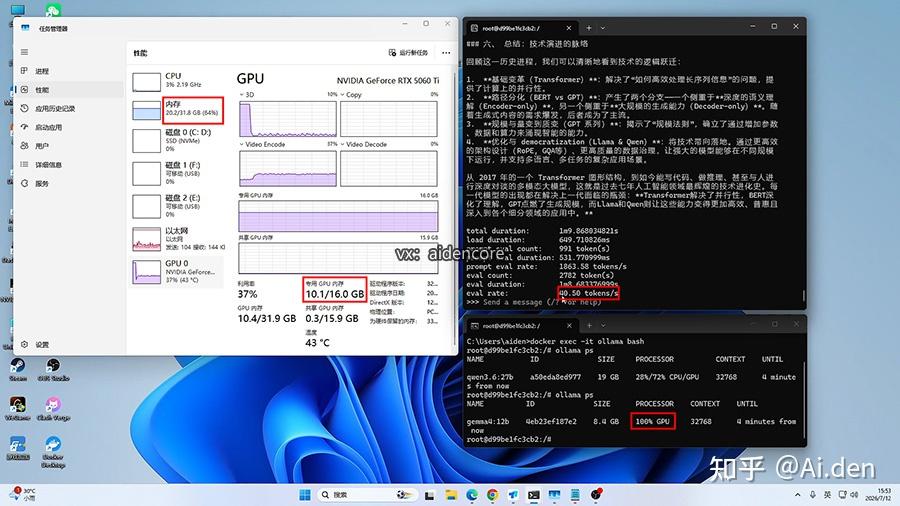900x506 pixels.
Task: Close the lower terminal's tab
Action: (x=569, y=326)
